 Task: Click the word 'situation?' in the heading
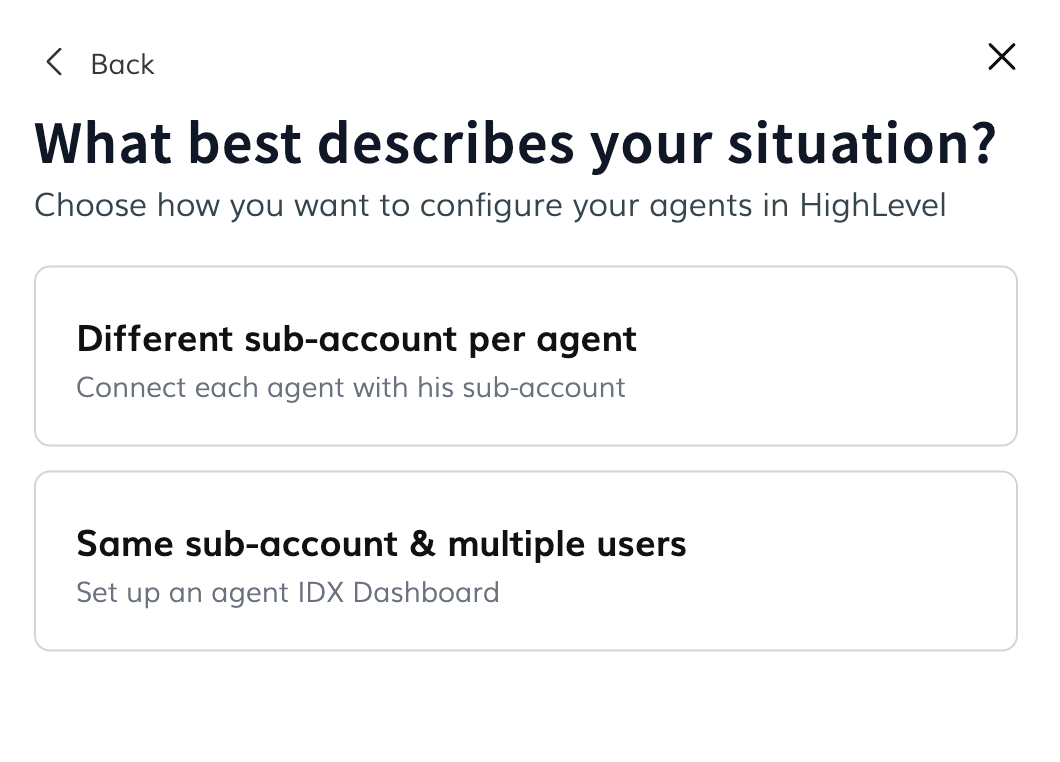862,144
